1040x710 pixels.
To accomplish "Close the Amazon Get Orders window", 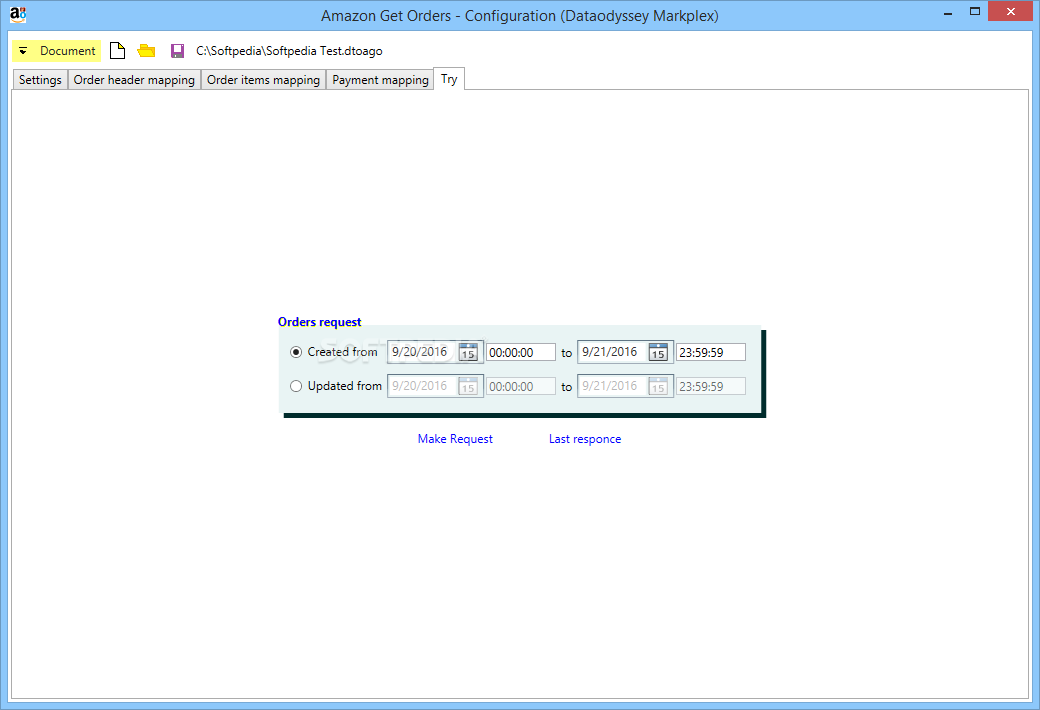I will 1010,12.
